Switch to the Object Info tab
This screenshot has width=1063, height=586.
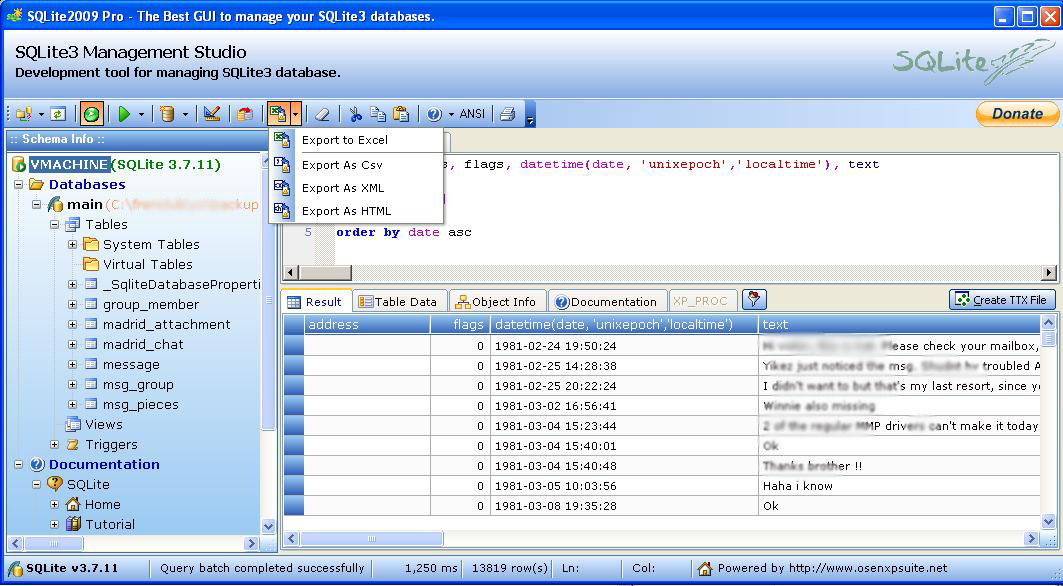click(x=498, y=302)
